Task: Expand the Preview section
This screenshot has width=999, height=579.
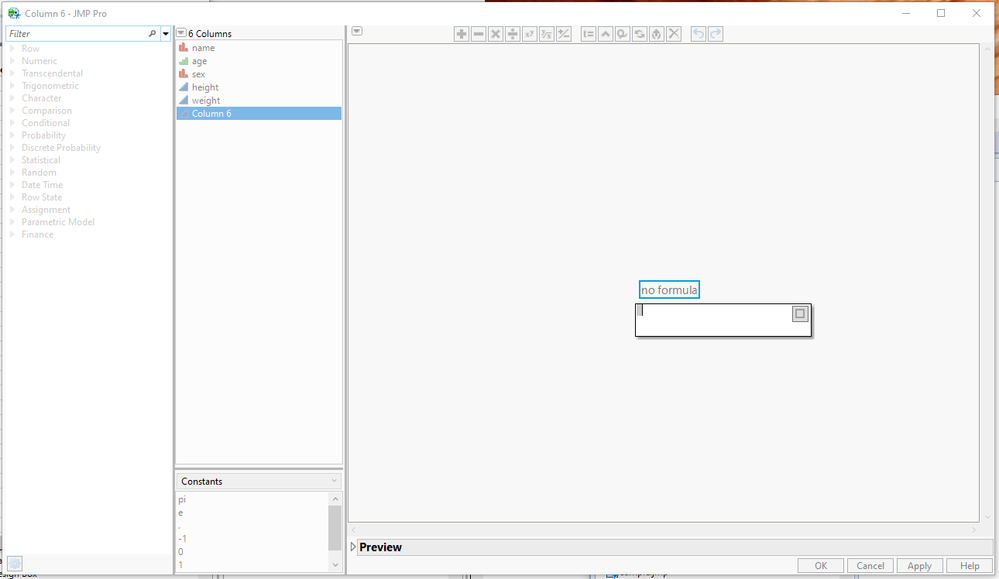Action: coord(353,547)
